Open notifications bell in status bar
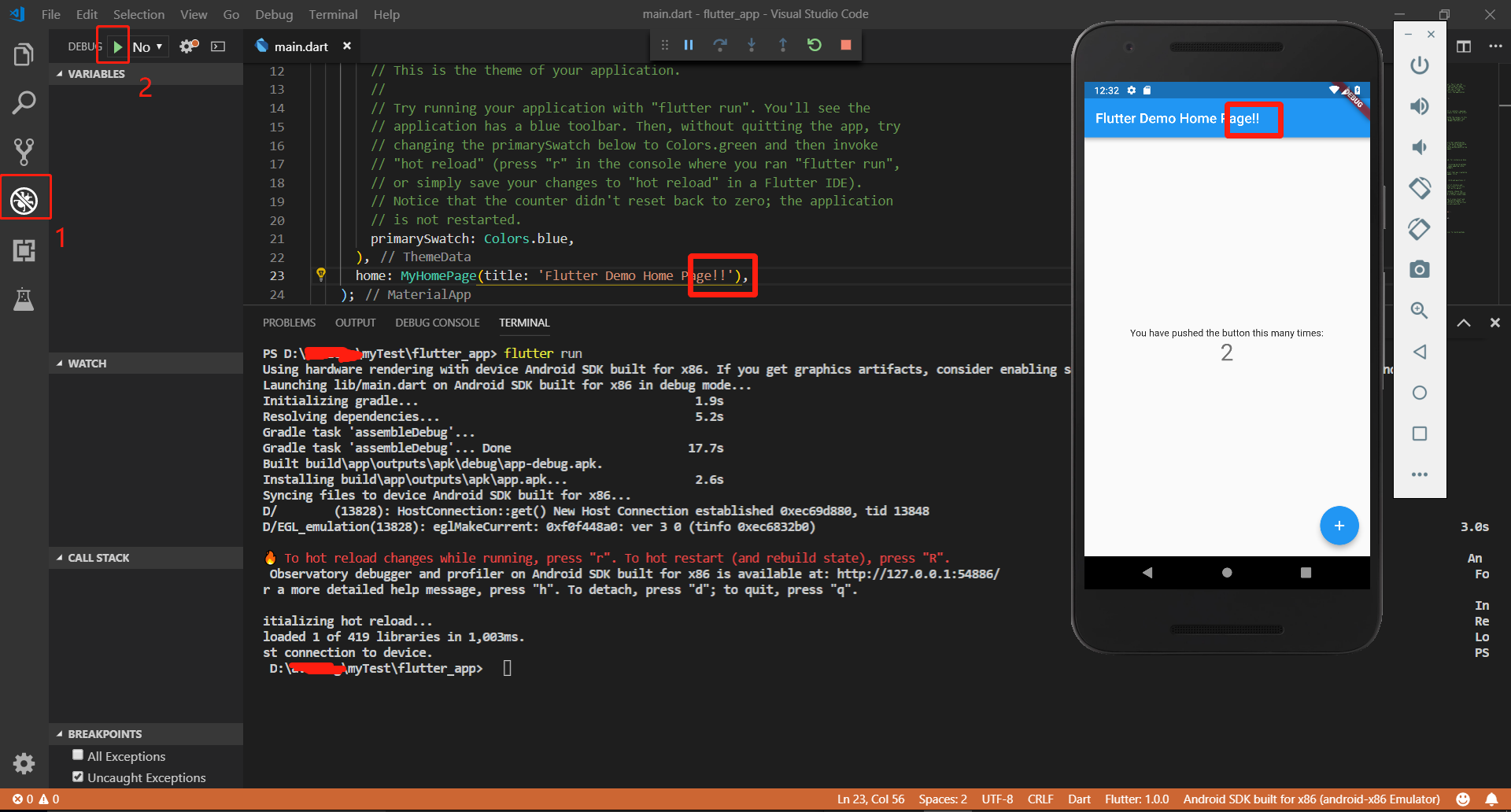This screenshot has height=812, width=1511. coord(1491,799)
